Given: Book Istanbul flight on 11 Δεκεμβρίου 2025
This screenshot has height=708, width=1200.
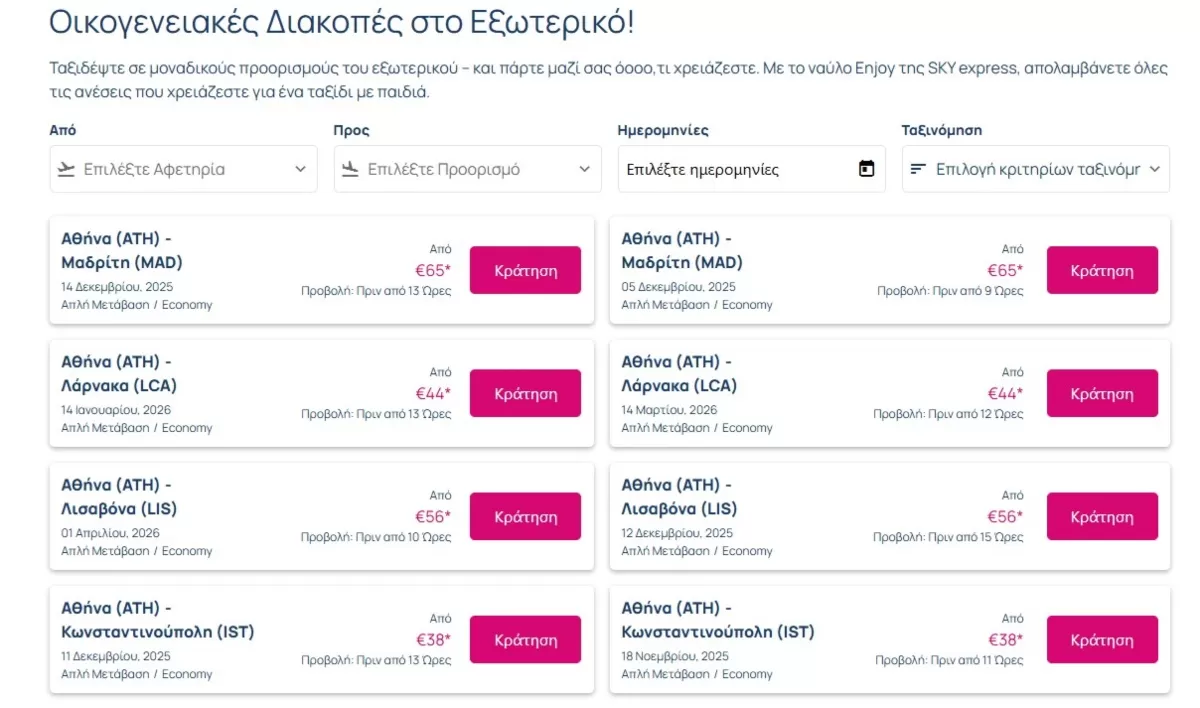Looking at the screenshot, I should pos(525,640).
